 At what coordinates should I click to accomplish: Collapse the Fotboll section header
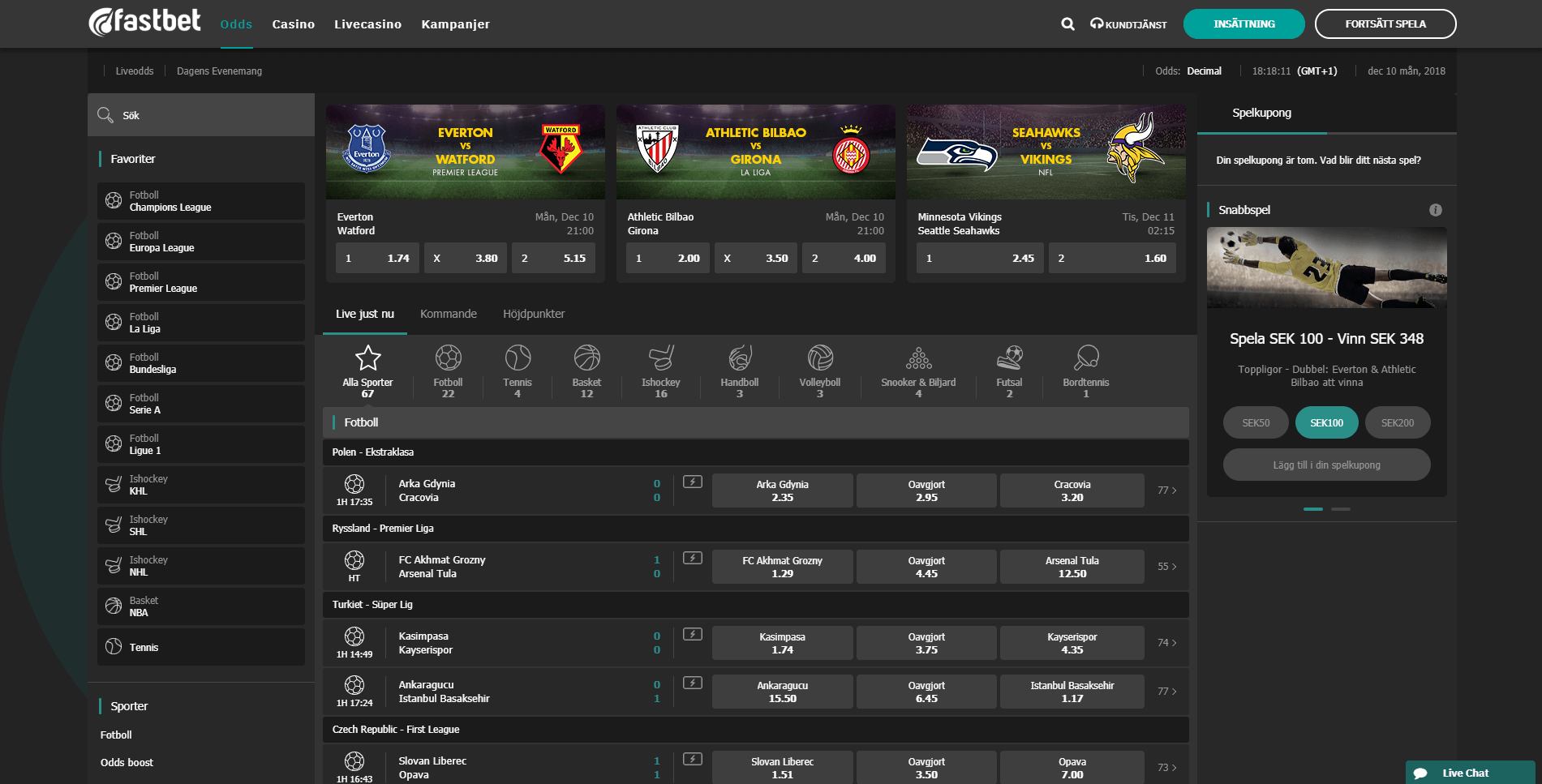(756, 422)
